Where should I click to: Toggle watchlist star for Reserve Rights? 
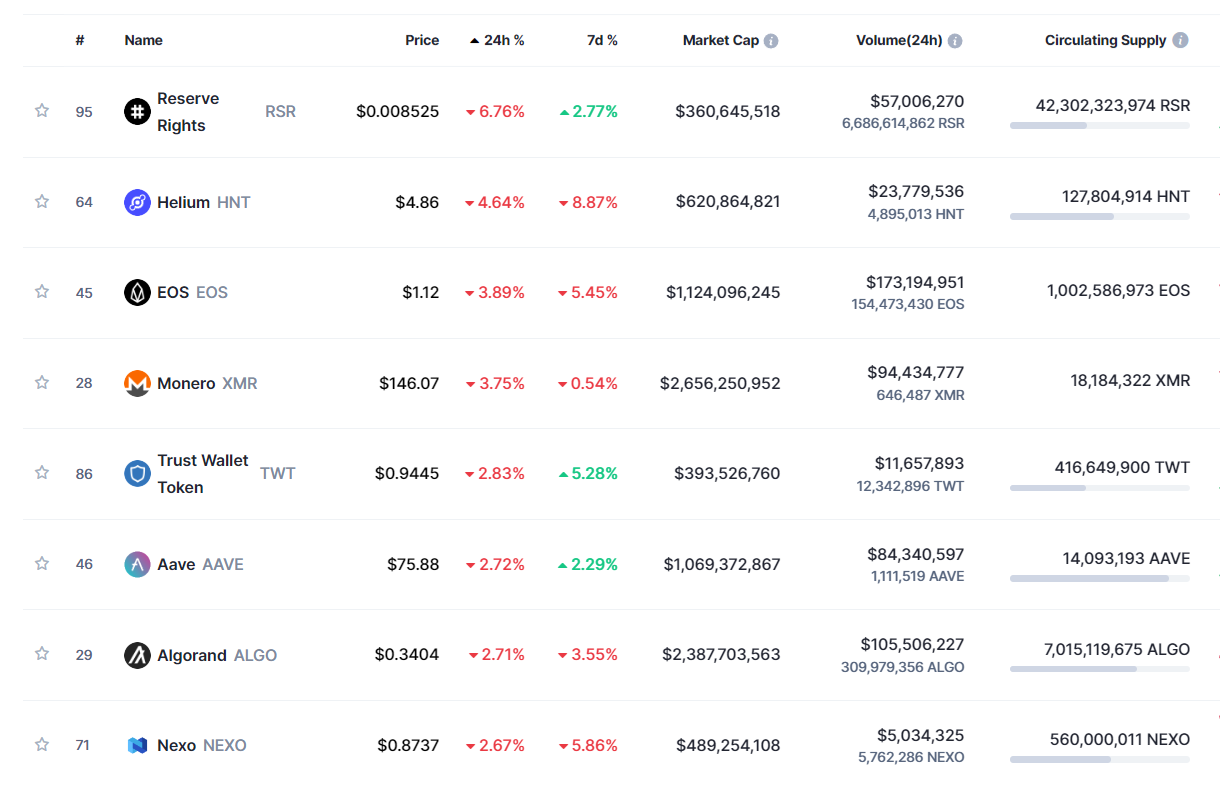tap(42, 111)
